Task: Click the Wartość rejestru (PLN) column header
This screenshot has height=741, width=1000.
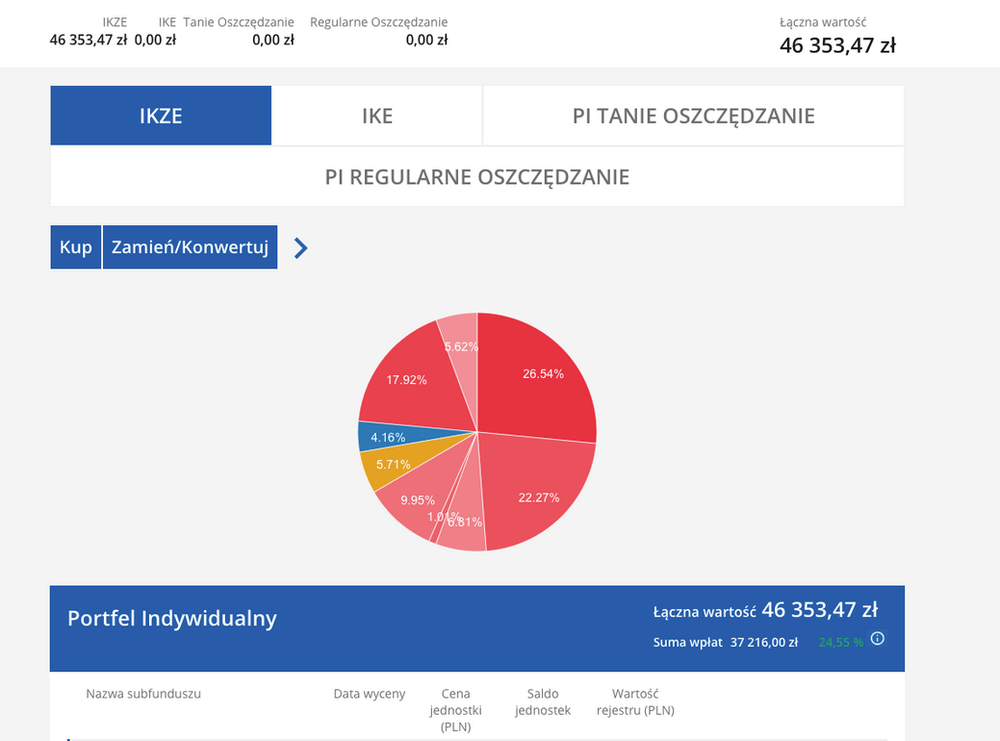Action: (x=635, y=701)
